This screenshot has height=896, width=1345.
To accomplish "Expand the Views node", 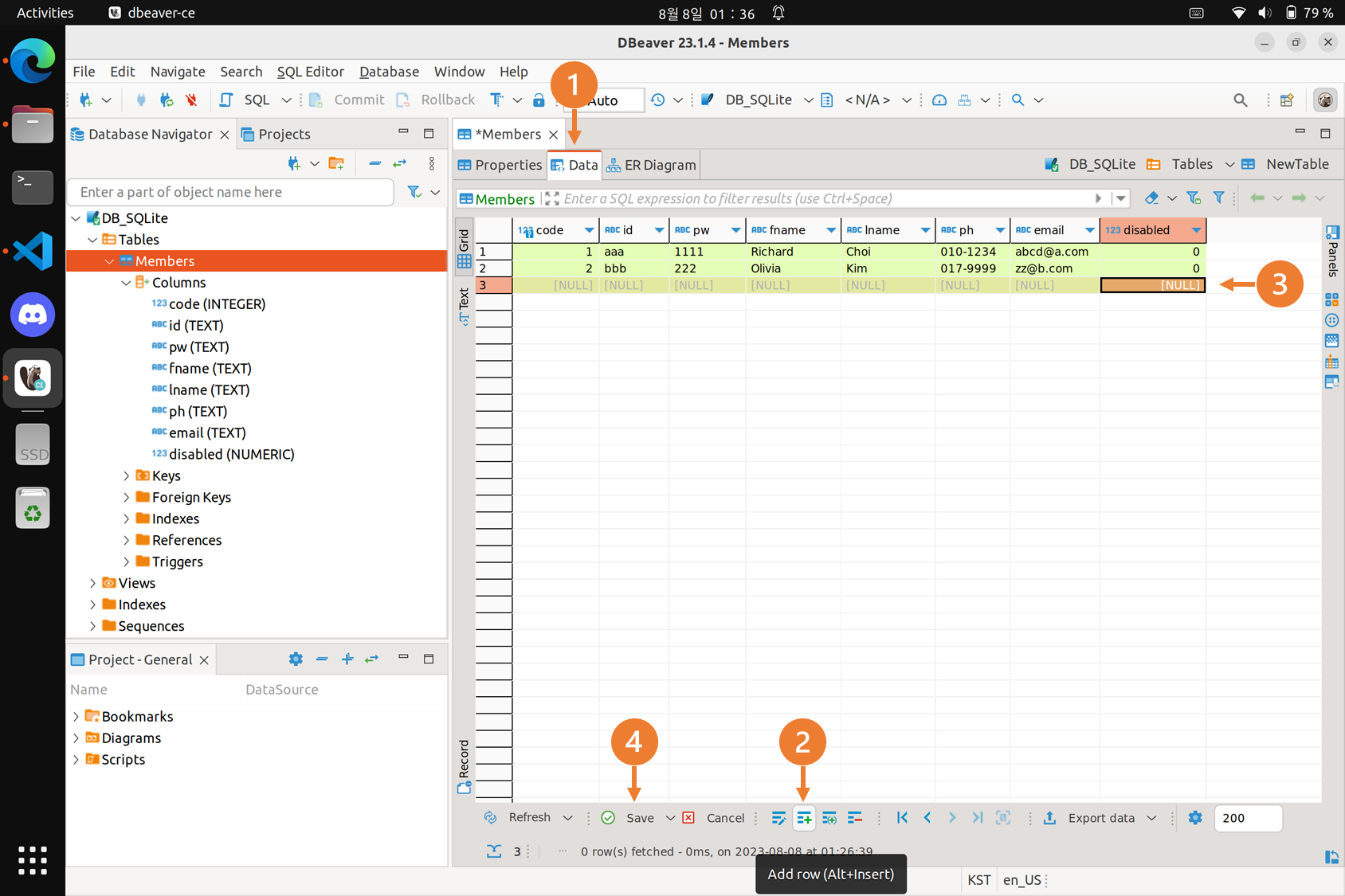I will point(92,583).
